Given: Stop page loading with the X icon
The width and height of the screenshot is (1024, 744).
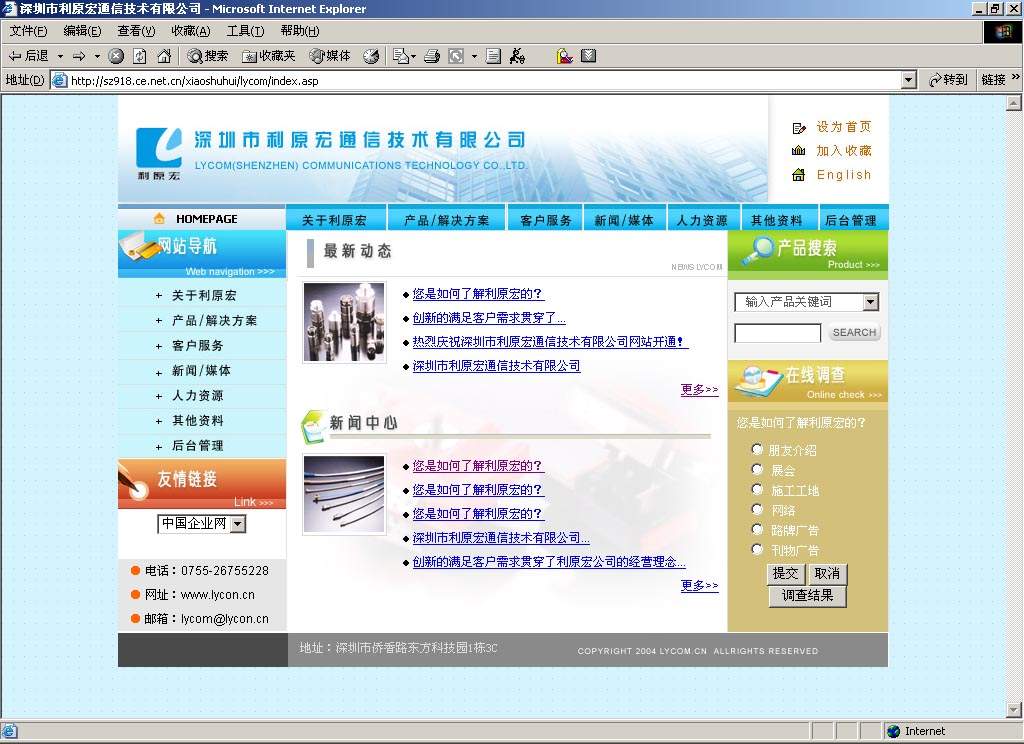Looking at the screenshot, I should [x=116, y=56].
